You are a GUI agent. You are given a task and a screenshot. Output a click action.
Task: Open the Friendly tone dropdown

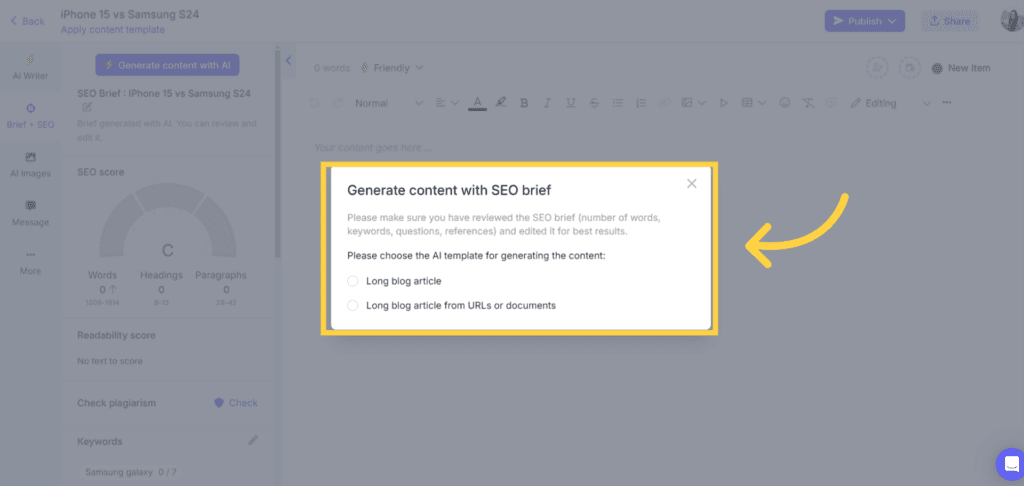(x=392, y=68)
